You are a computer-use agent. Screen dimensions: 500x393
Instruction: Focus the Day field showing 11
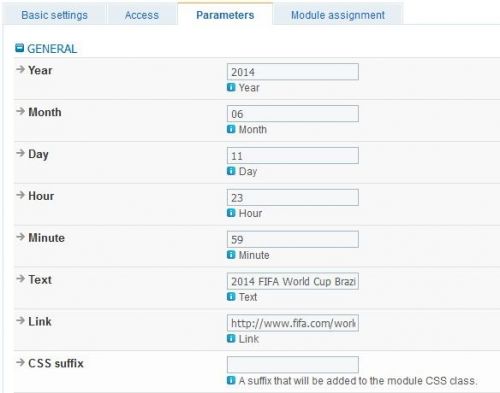tap(293, 156)
